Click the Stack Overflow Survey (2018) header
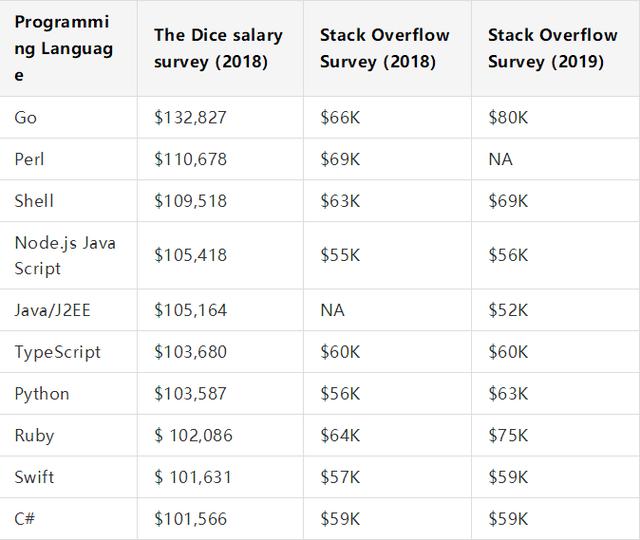640x540 pixels. click(x=384, y=48)
